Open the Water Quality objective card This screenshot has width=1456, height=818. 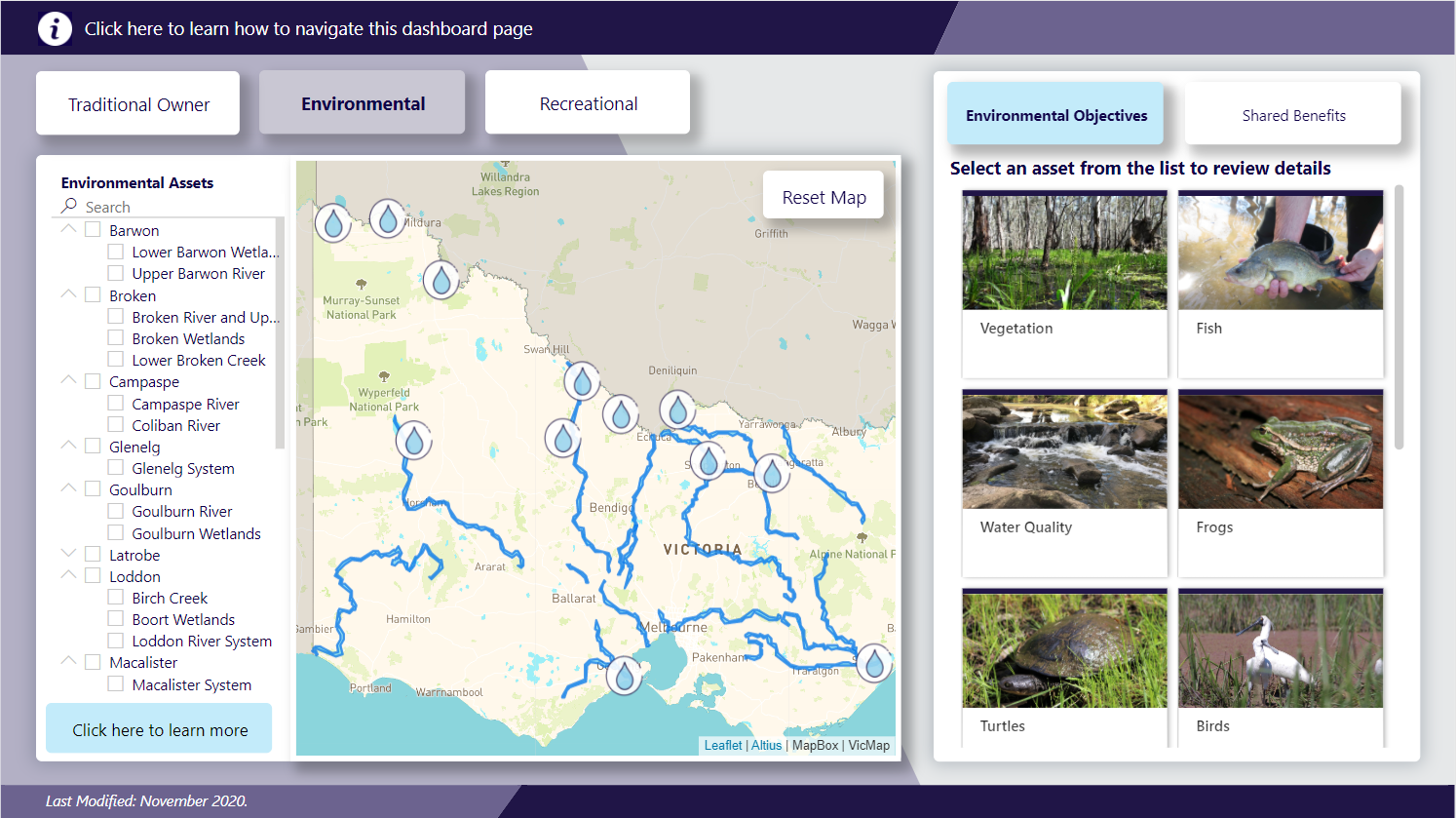point(1064,483)
